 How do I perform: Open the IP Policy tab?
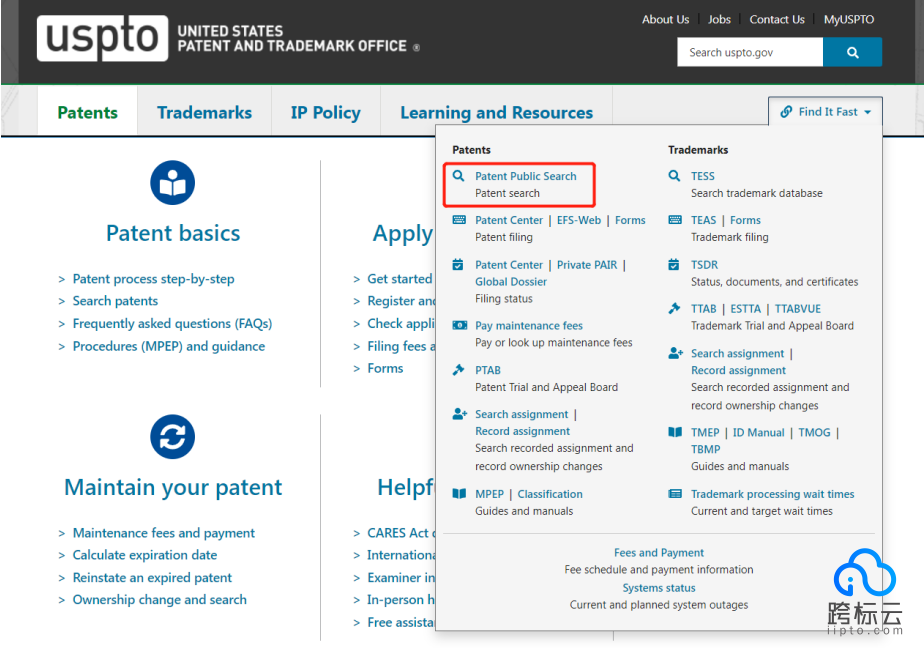point(325,112)
